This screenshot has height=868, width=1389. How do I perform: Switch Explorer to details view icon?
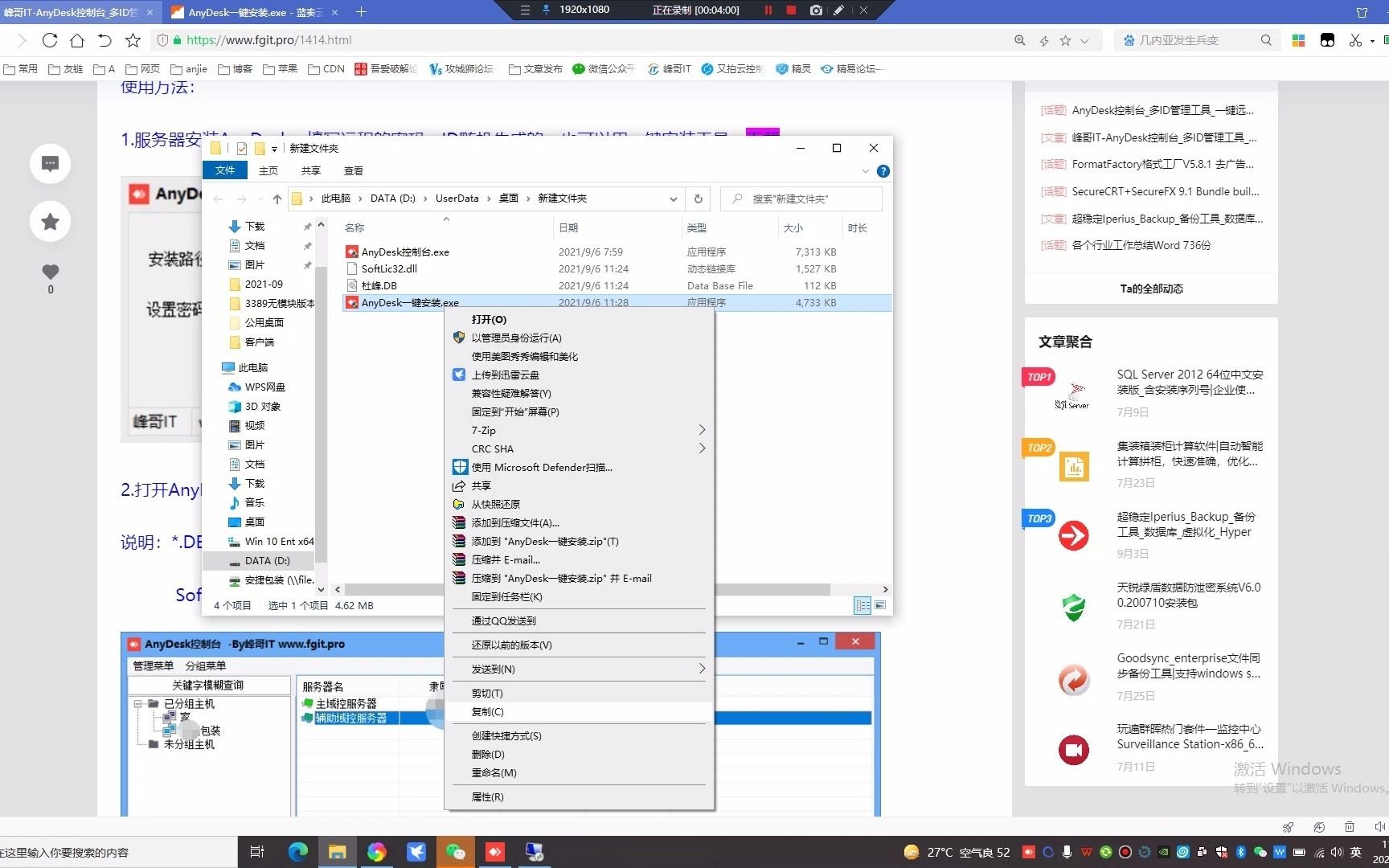862,605
